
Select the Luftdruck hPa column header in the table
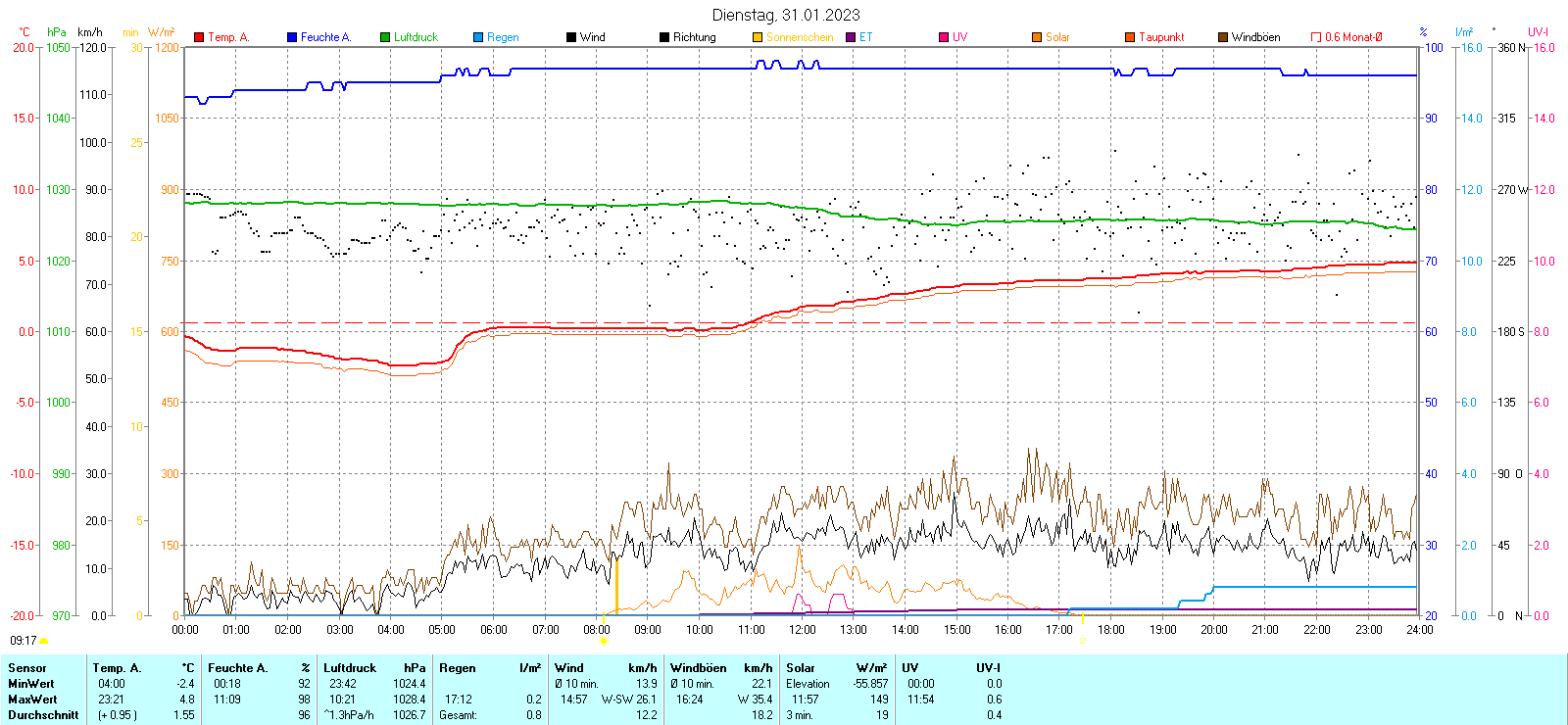(374, 668)
